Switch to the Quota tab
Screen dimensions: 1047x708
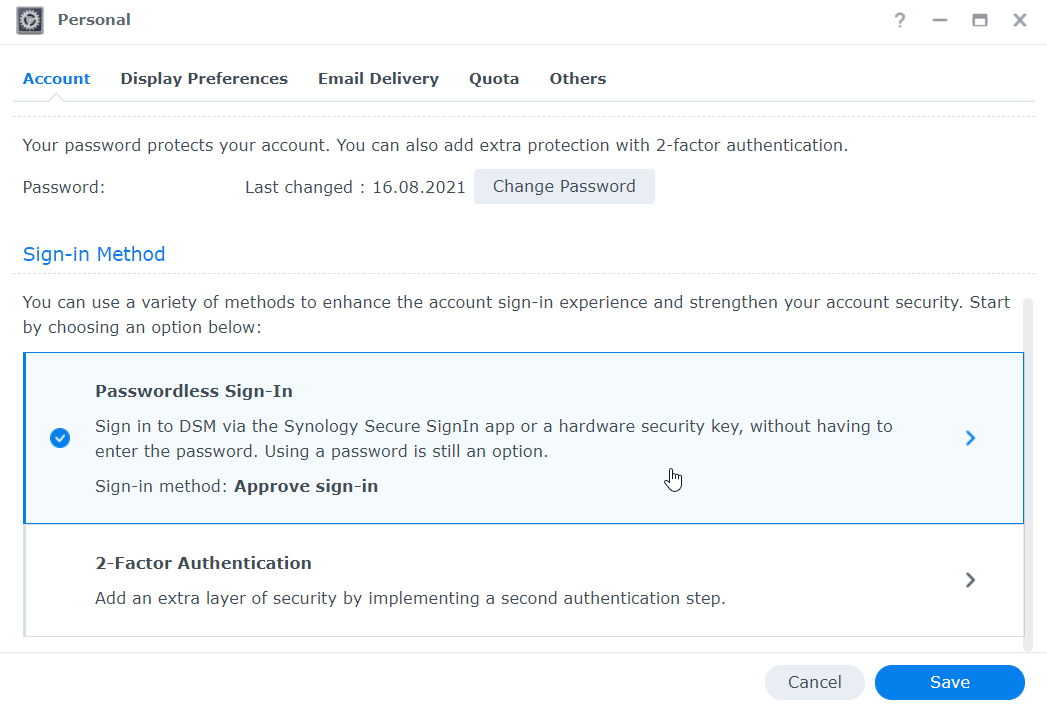pyautogui.click(x=494, y=78)
